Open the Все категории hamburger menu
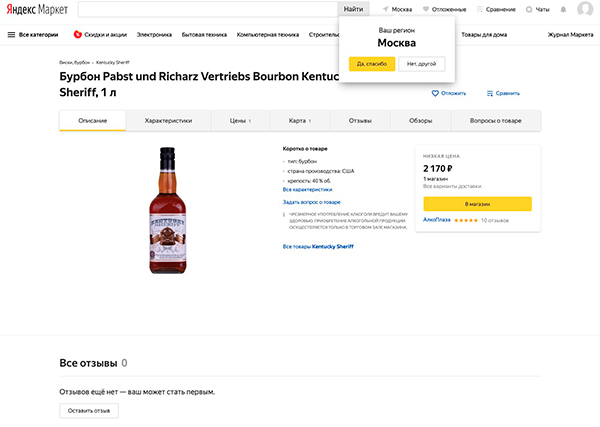Screen dimensions: 600x427 tap(12, 34)
